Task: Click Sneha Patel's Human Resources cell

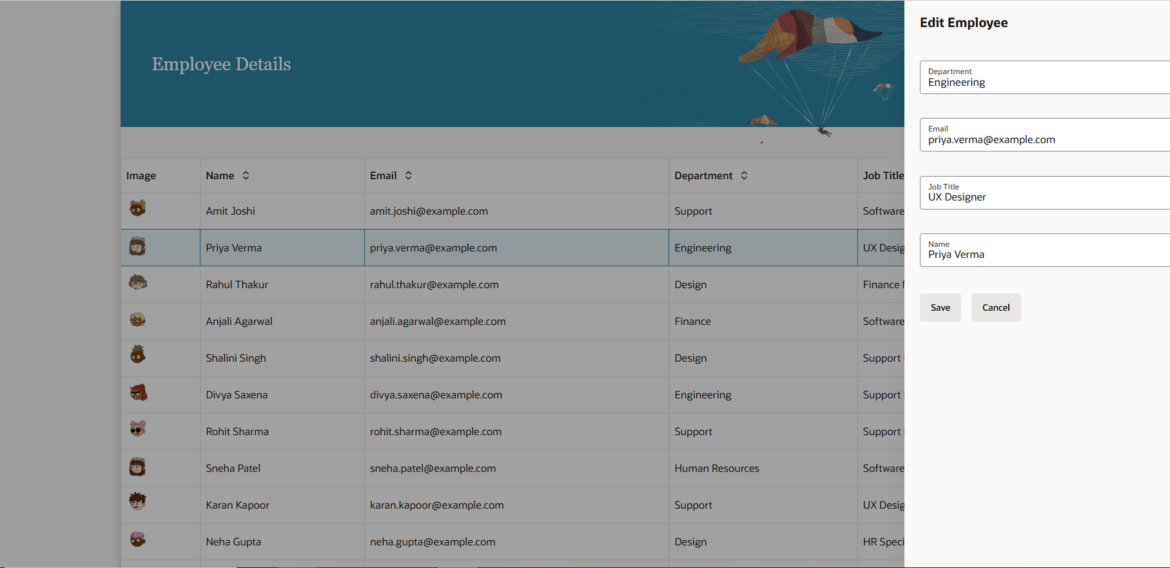Action: (x=763, y=469)
